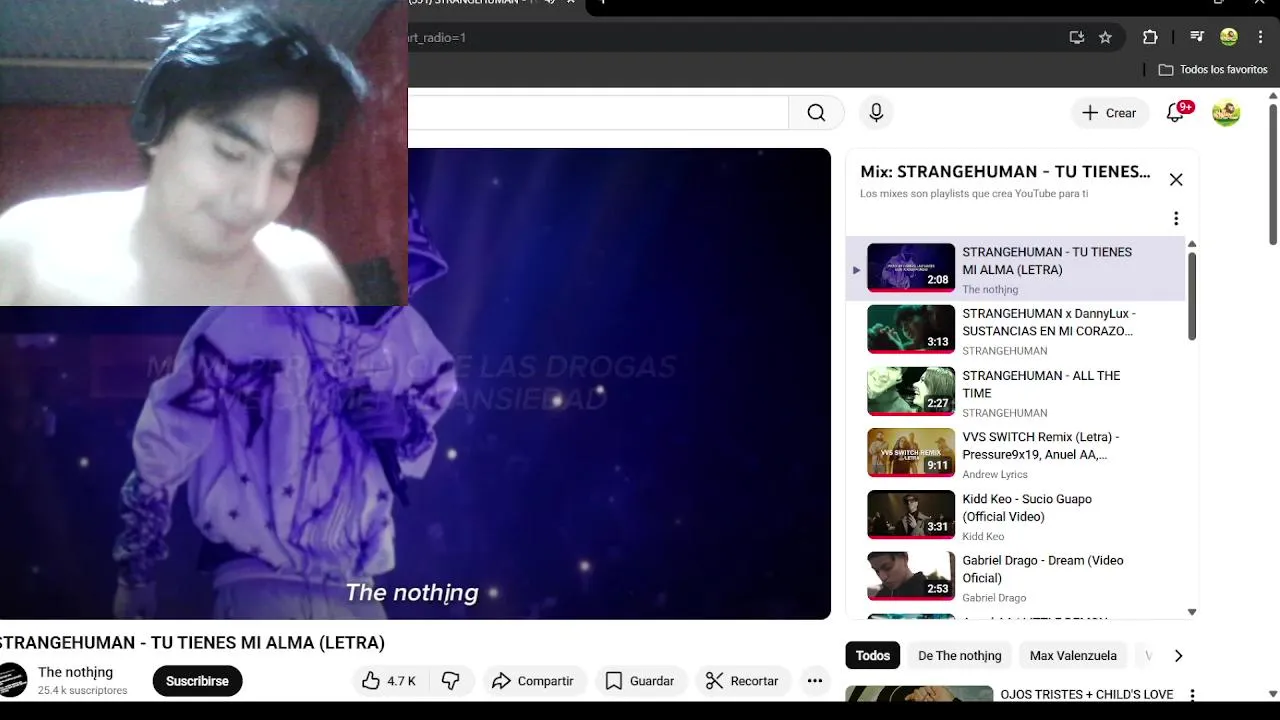
Task: Start voice search with microphone
Action: pos(876,113)
